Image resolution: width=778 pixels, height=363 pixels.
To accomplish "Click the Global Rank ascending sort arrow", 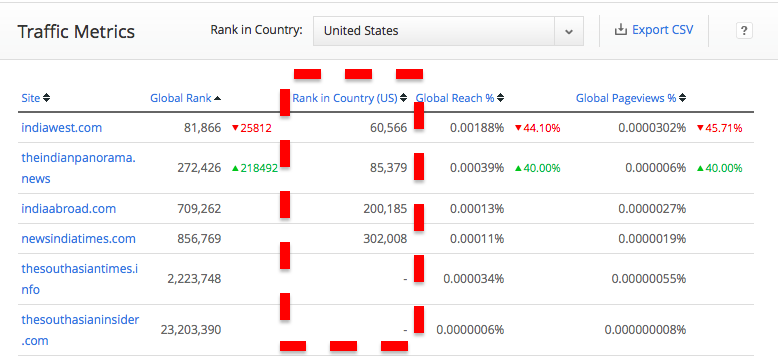I will 217,98.
